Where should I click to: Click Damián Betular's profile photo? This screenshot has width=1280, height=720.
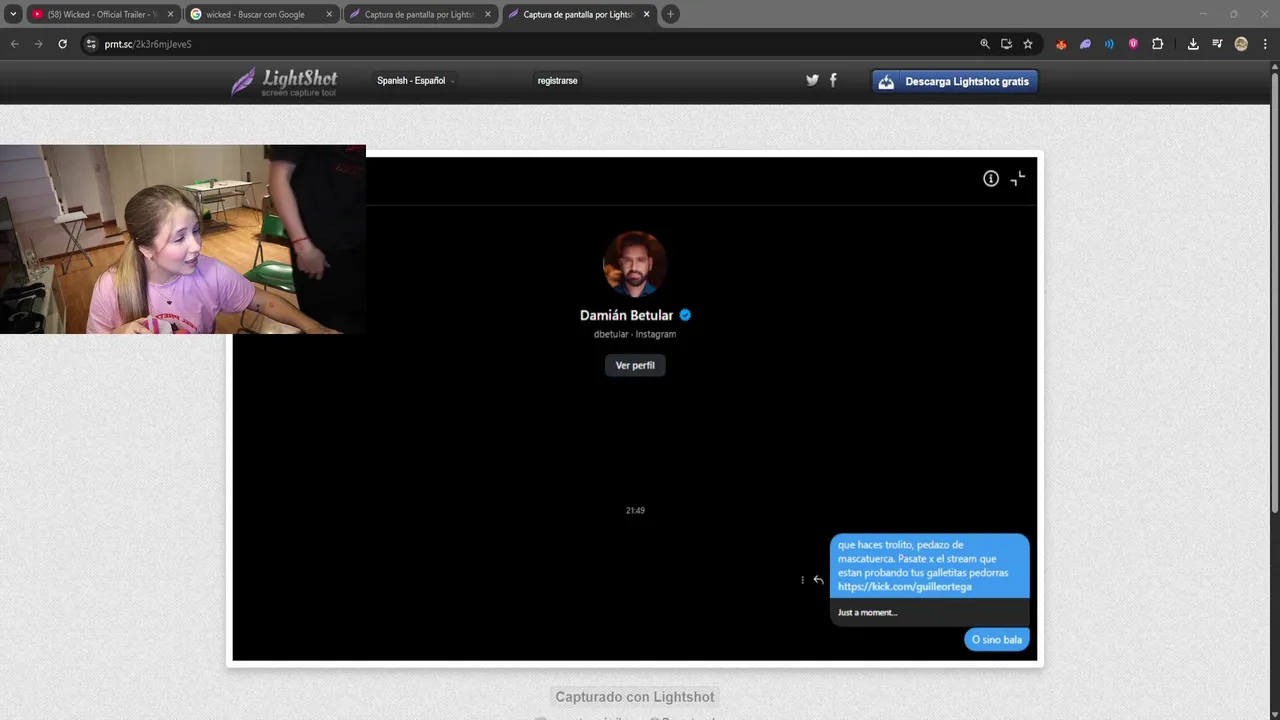pyautogui.click(x=635, y=264)
